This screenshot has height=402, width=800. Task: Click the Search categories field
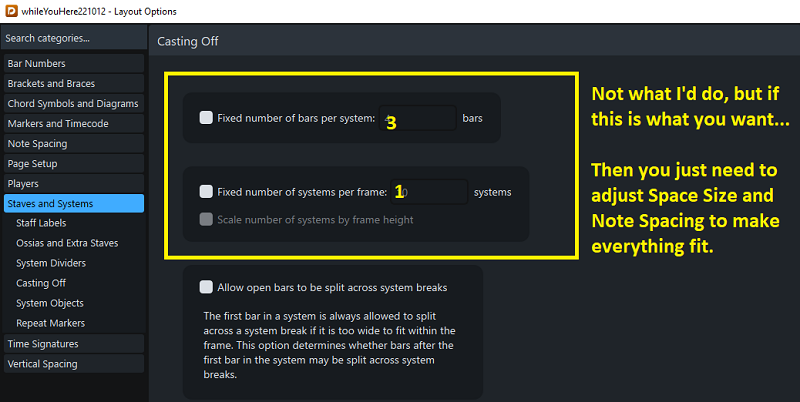click(x=72, y=39)
